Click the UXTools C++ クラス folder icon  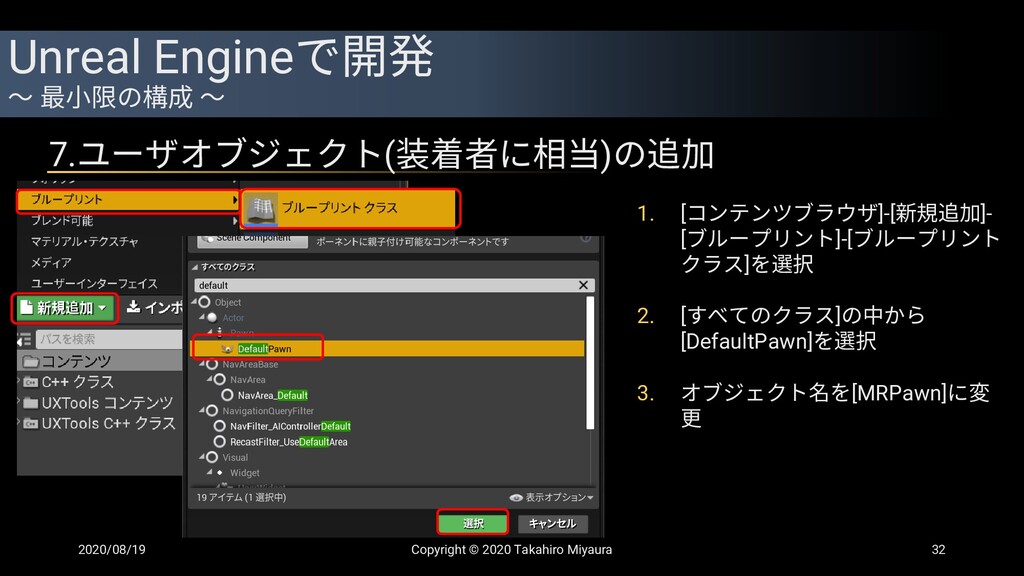coord(31,424)
